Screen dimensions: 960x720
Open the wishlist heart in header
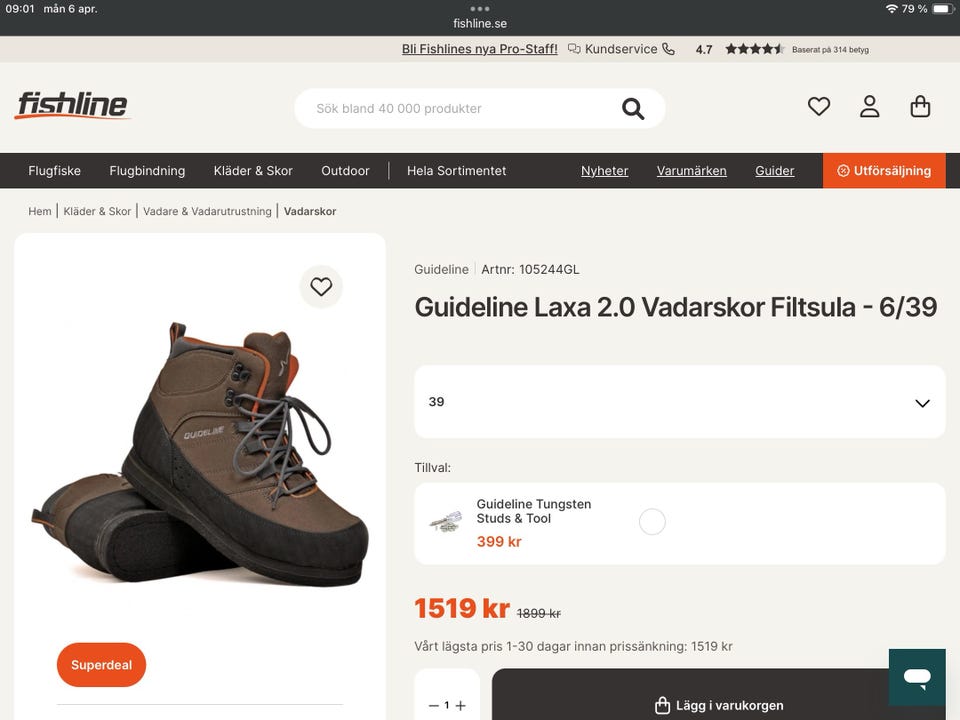[x=819, y=106]
